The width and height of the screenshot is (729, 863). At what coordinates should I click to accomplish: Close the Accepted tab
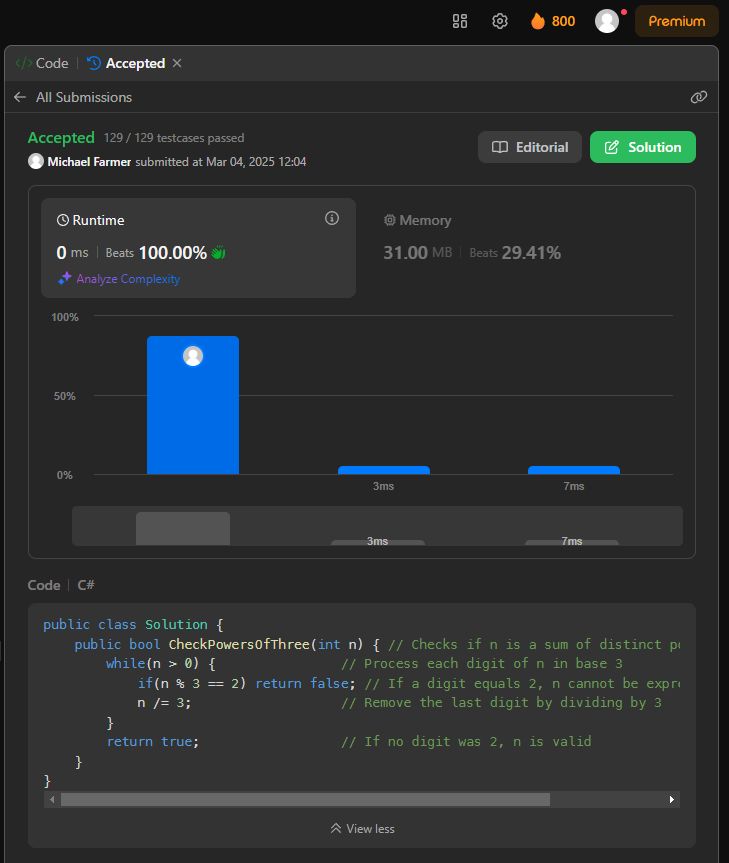[x=177, y=63]
